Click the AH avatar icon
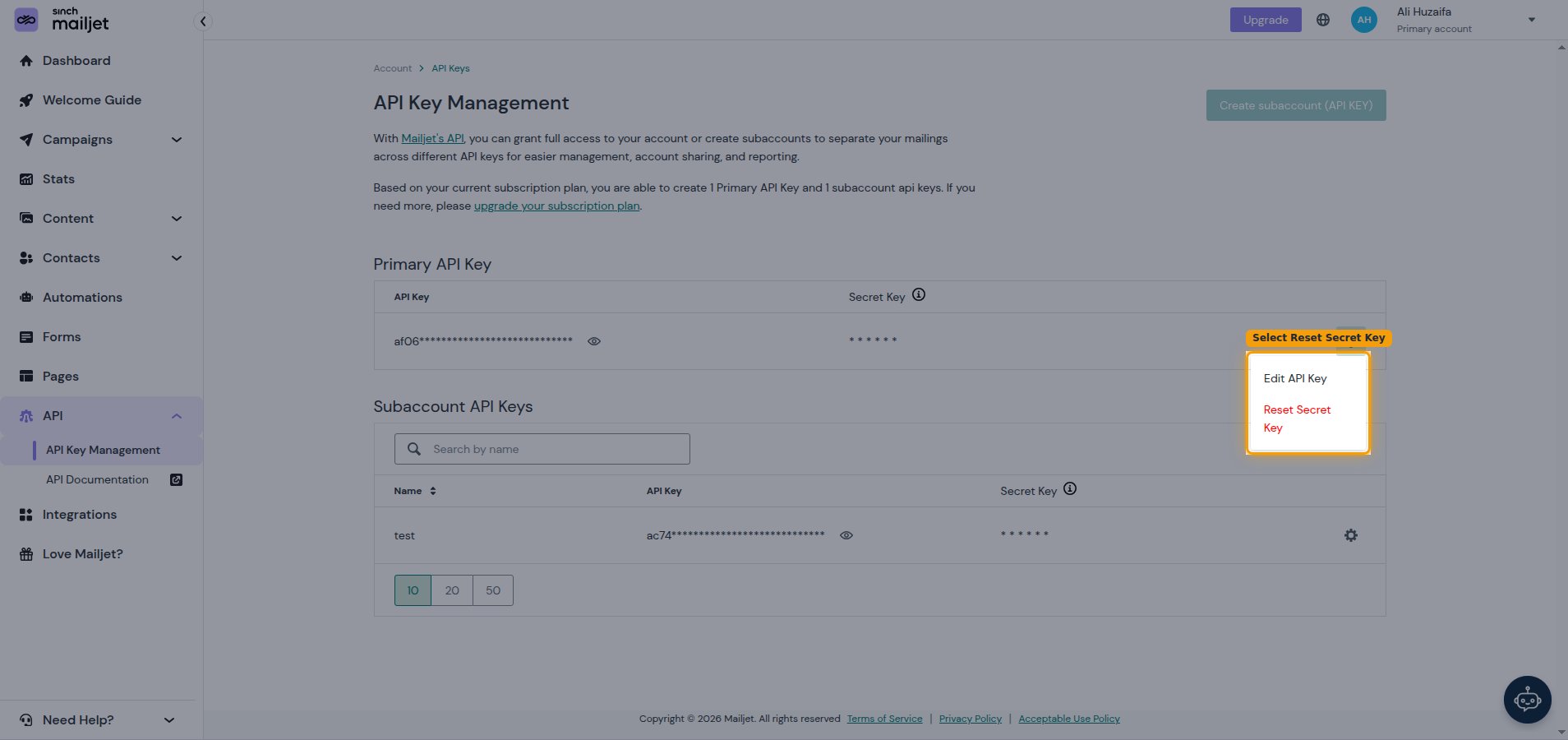Screen dimensions: 1568x740 [1364, 20]
